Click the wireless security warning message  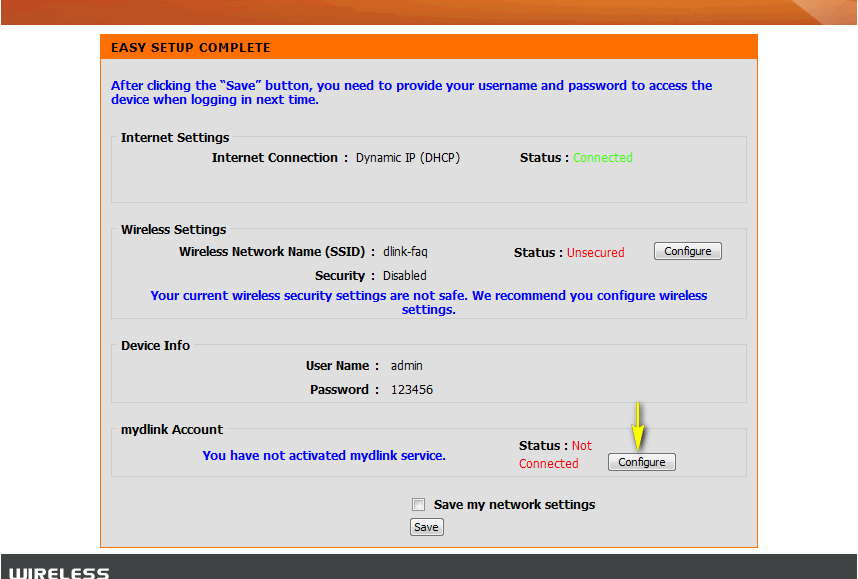pos(428,303)
